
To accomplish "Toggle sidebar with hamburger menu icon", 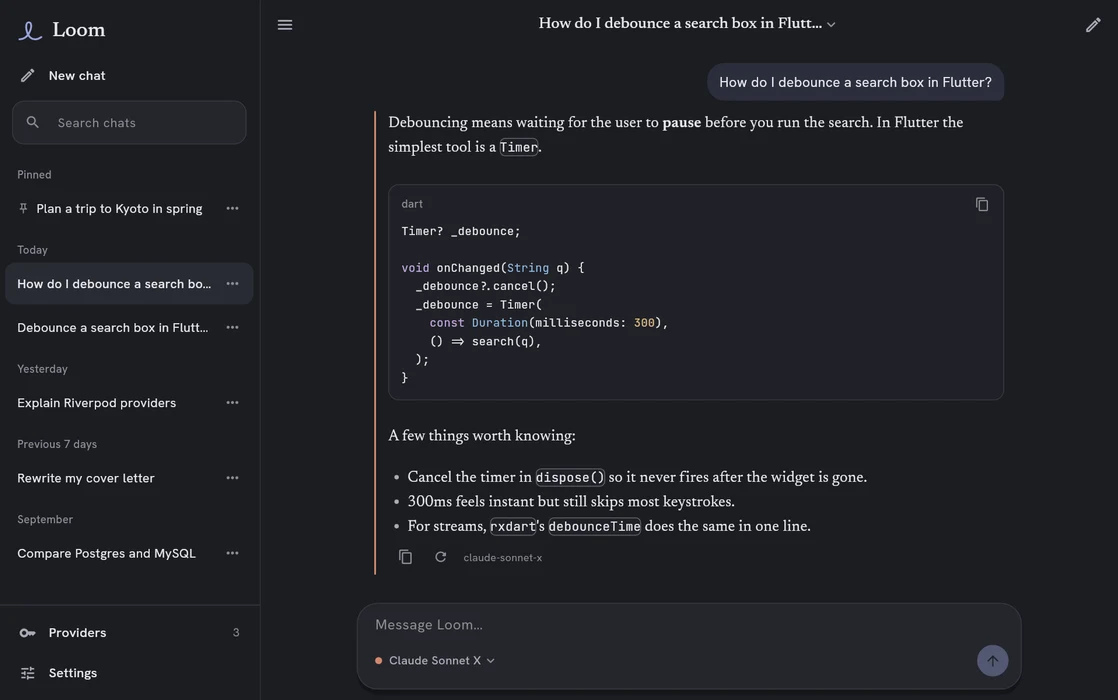I will coord(284,25).
